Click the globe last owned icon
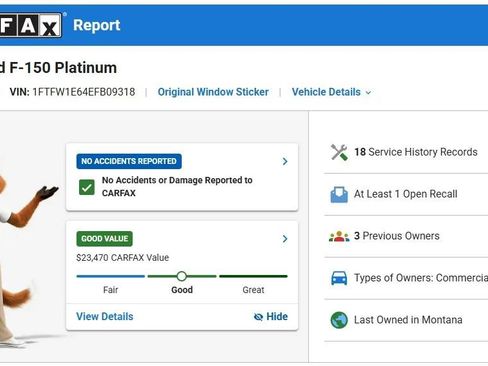This screenshot has width=488, height=366. point(339,320)
